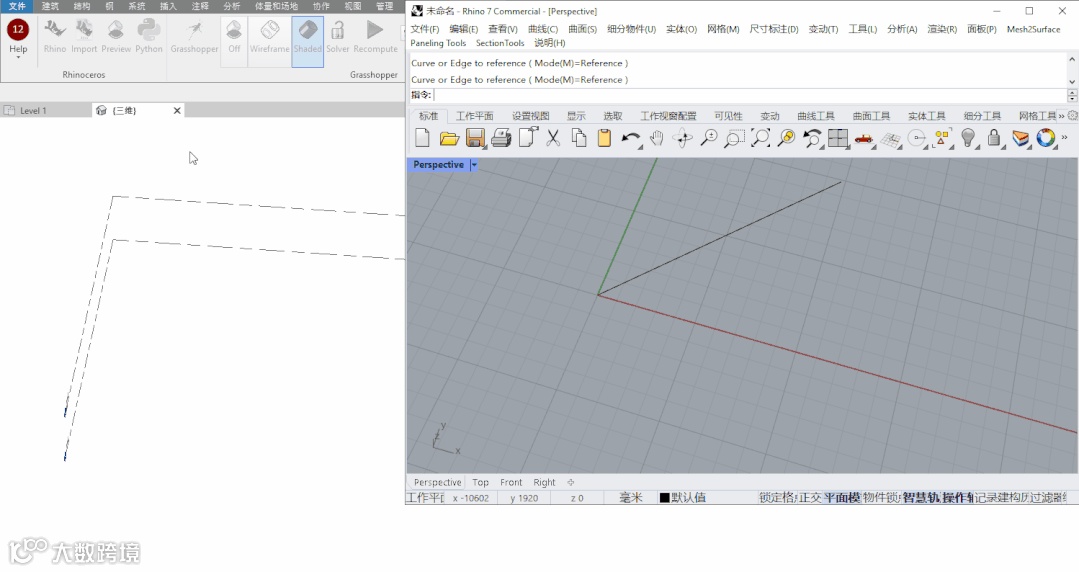Toggle 锁定格点 grid snap in status bar
Screen dimensions: 1079x572
(778, 498)
